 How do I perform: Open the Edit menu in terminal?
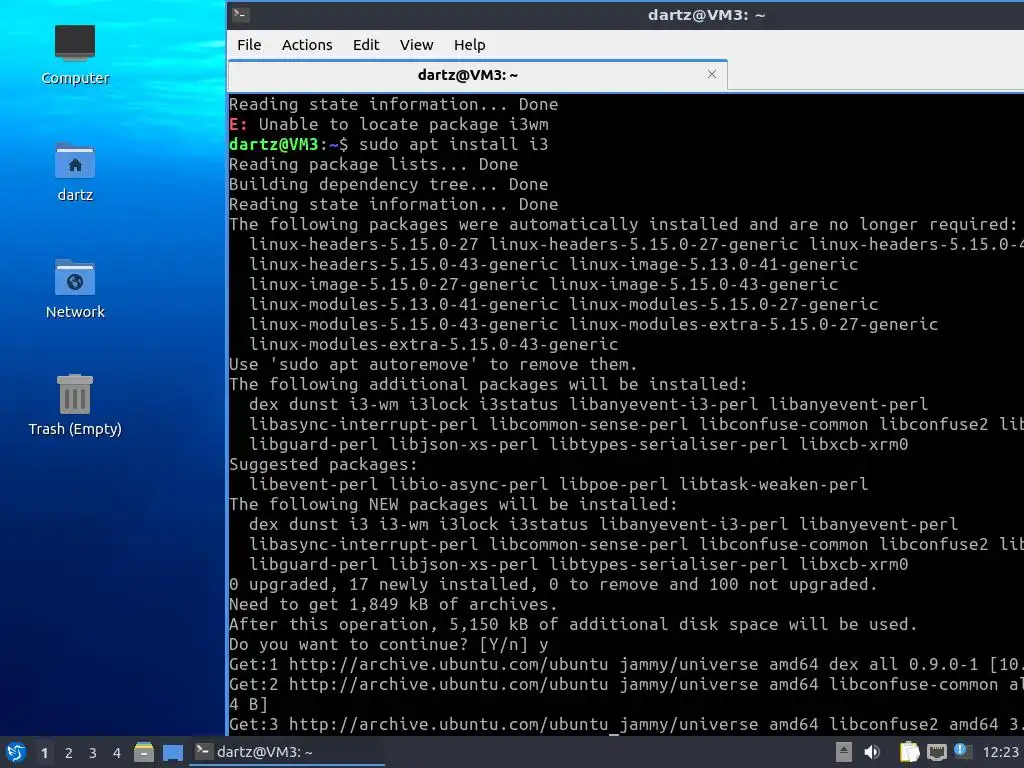[366, 45]
